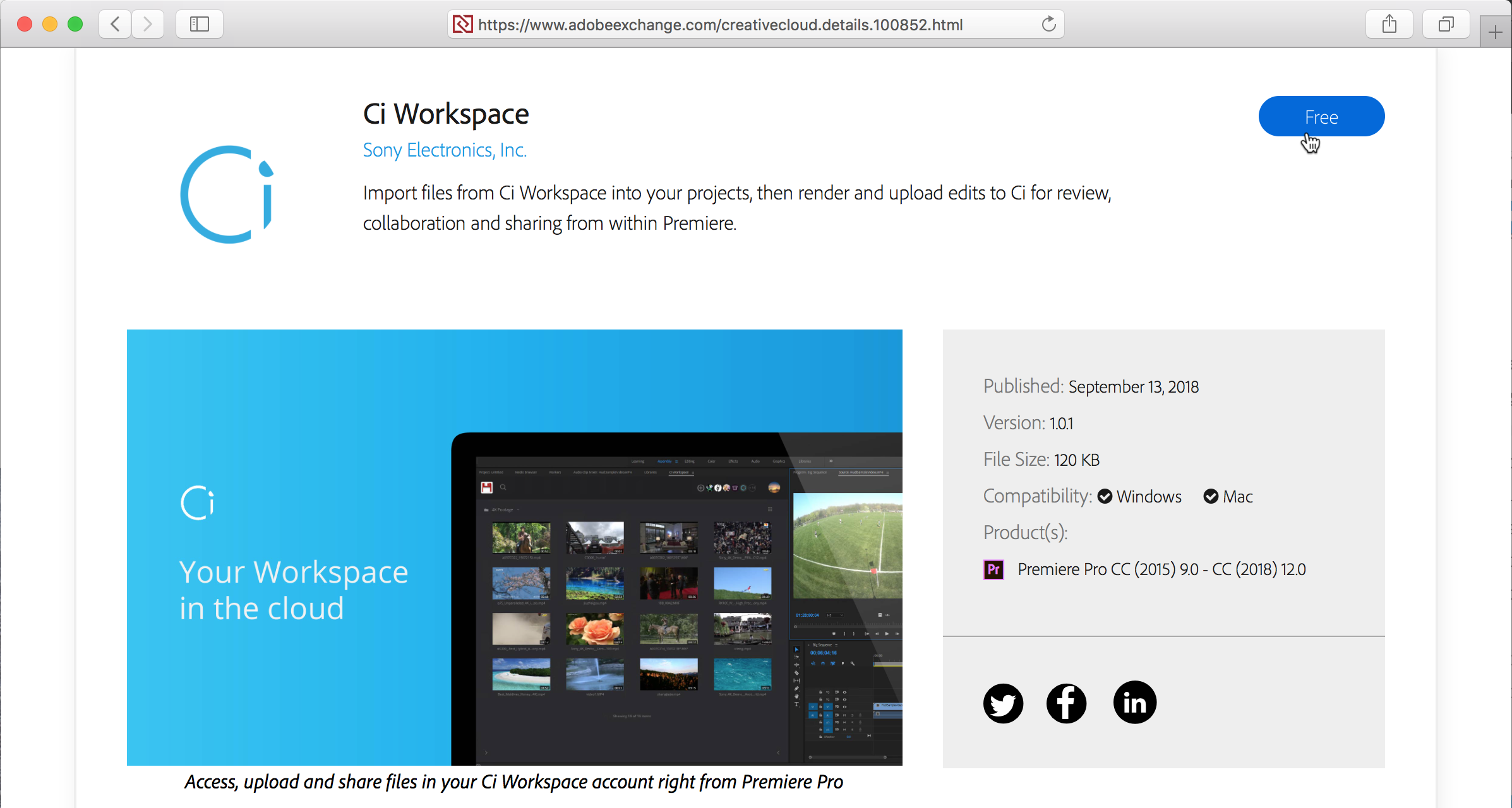Click the 'September 13, 2018' published date
The width and height of the screenshot is (1512, 808).
1134,387
